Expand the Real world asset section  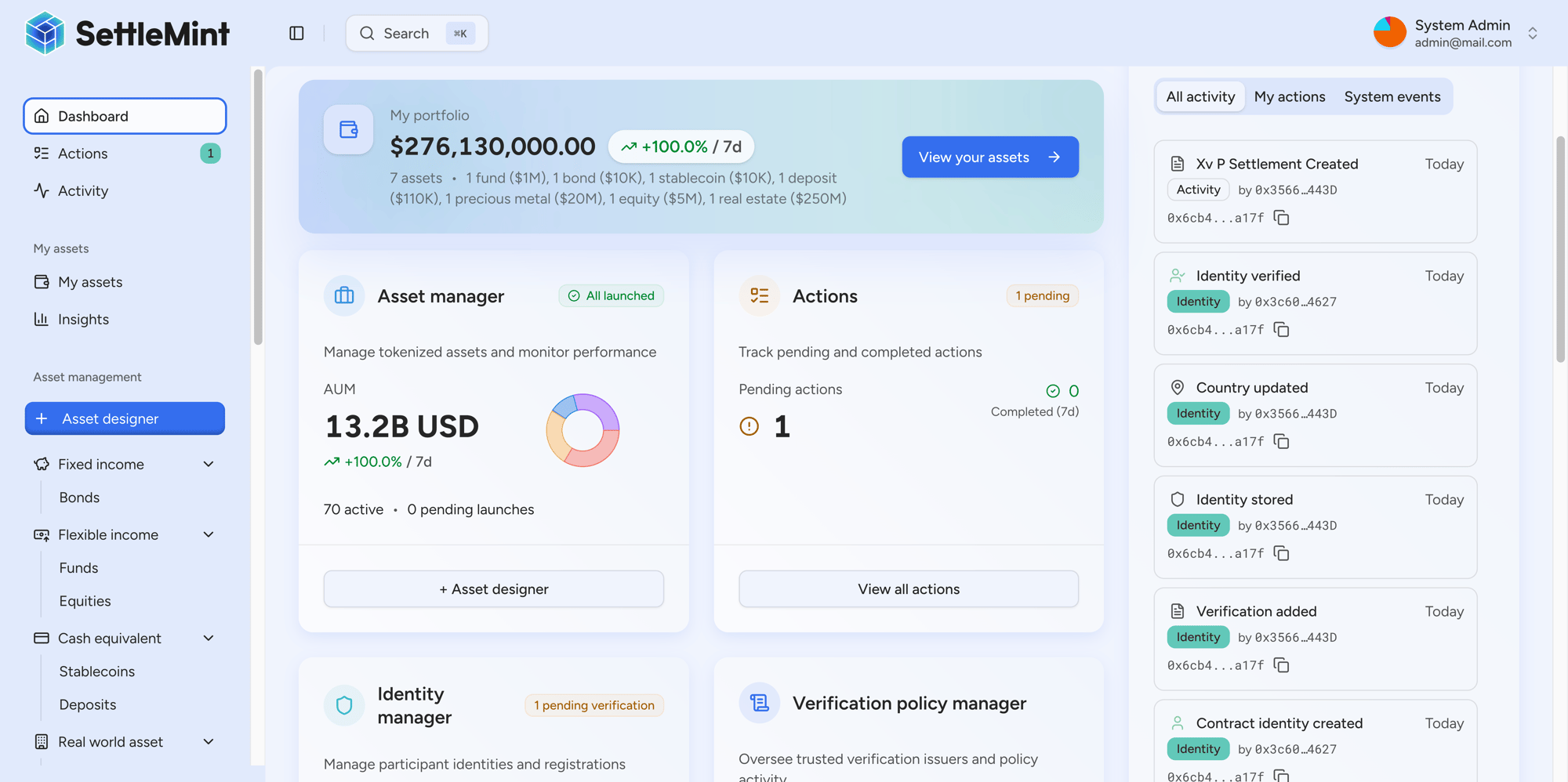pos(209,741)
